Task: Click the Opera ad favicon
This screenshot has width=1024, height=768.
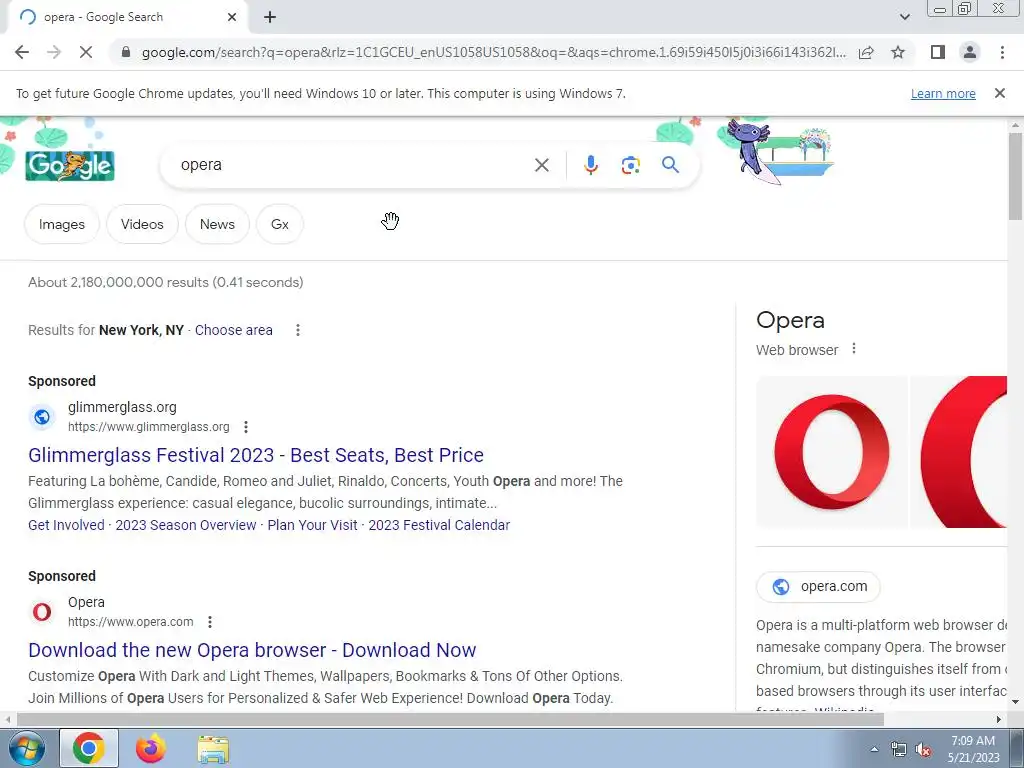Action: (42, 612)
